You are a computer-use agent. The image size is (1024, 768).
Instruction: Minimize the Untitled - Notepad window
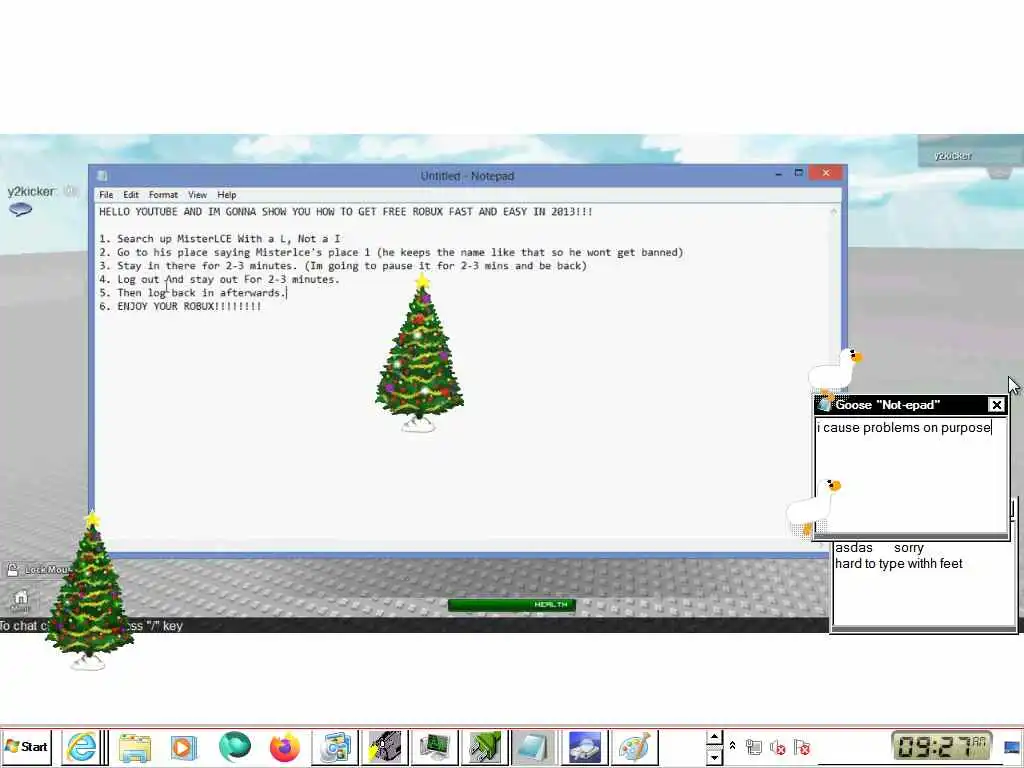coord(778,174)
